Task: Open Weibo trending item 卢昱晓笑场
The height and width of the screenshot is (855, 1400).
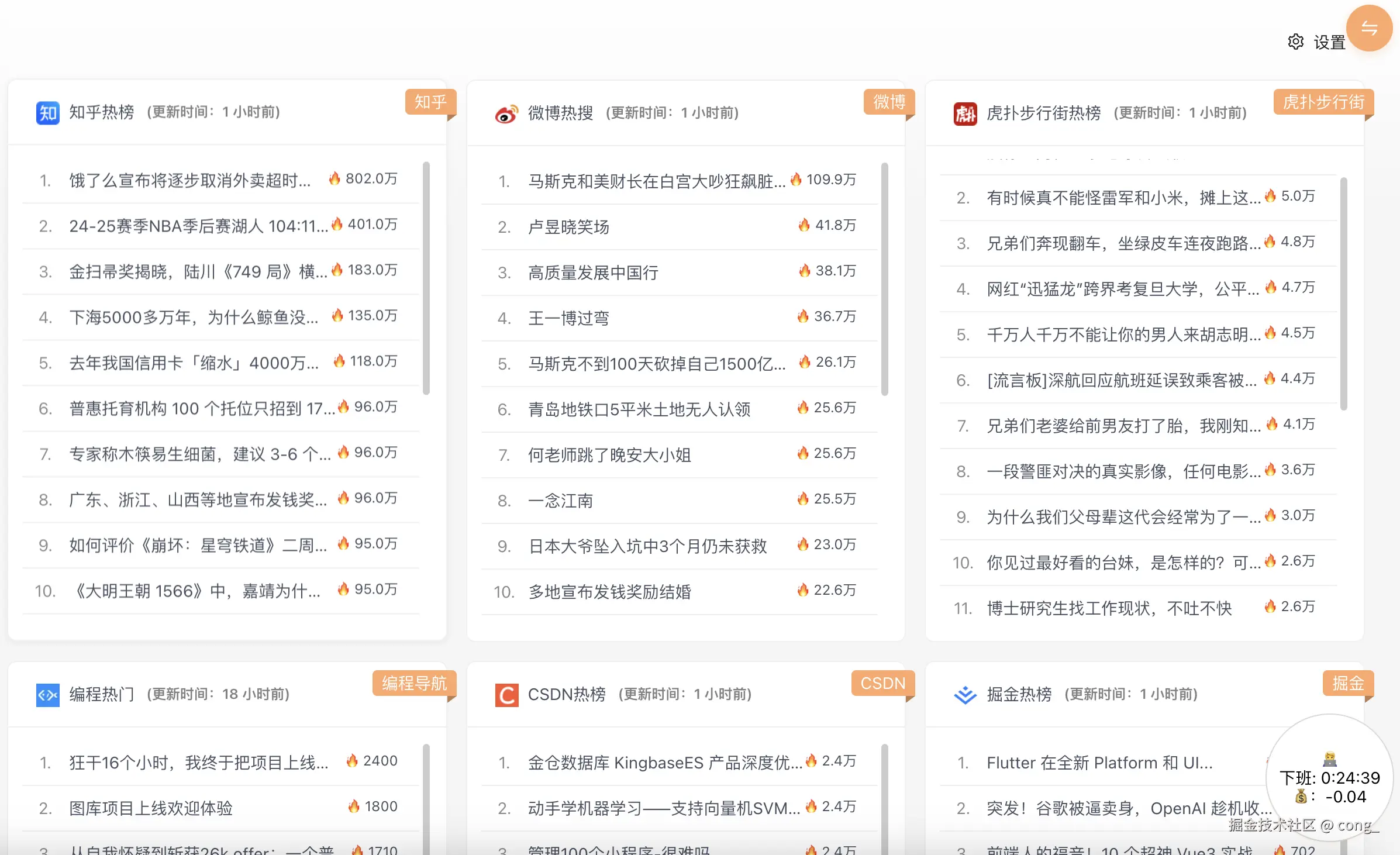Action: point(568,227)
